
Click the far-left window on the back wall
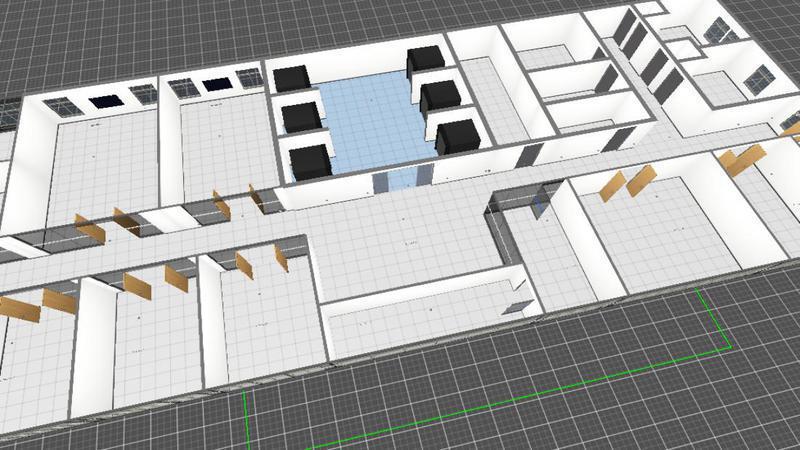tap(62, 105)
